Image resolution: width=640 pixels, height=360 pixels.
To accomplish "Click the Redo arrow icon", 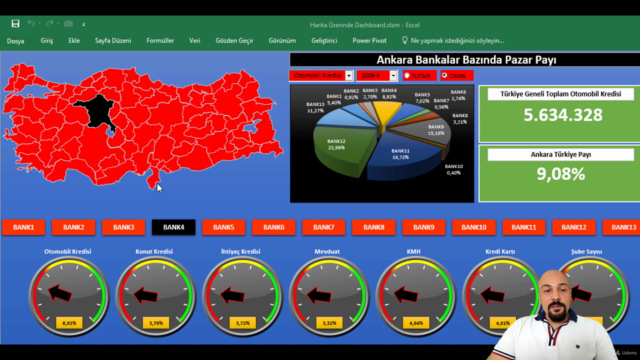I will [49, 24].
